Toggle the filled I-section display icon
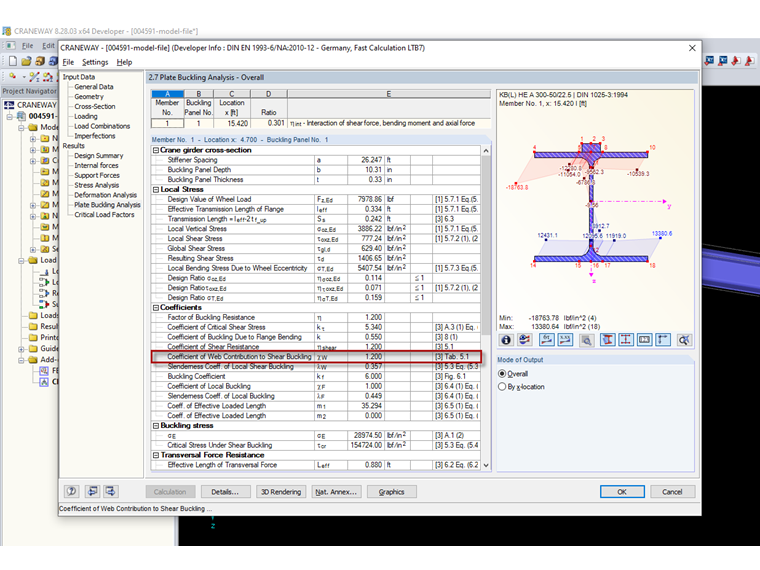This screenshot has height=570, width=760. (x=607, y=340)
